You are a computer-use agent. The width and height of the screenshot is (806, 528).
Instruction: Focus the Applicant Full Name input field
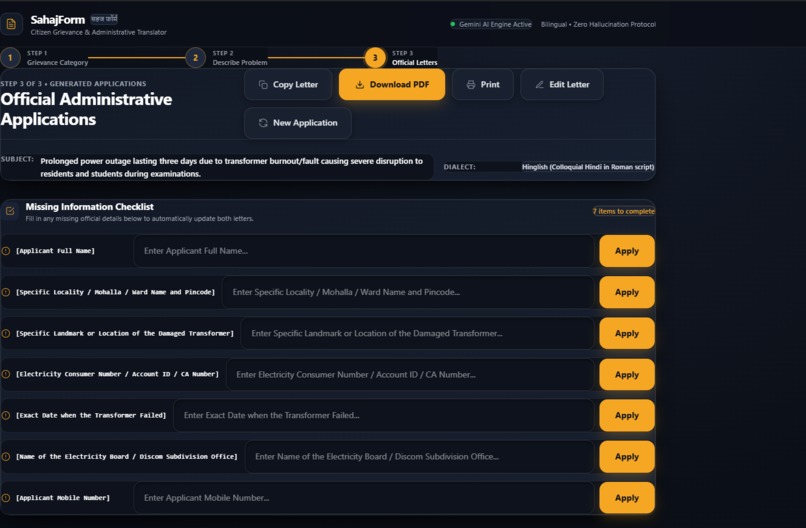tap(364, 251)
